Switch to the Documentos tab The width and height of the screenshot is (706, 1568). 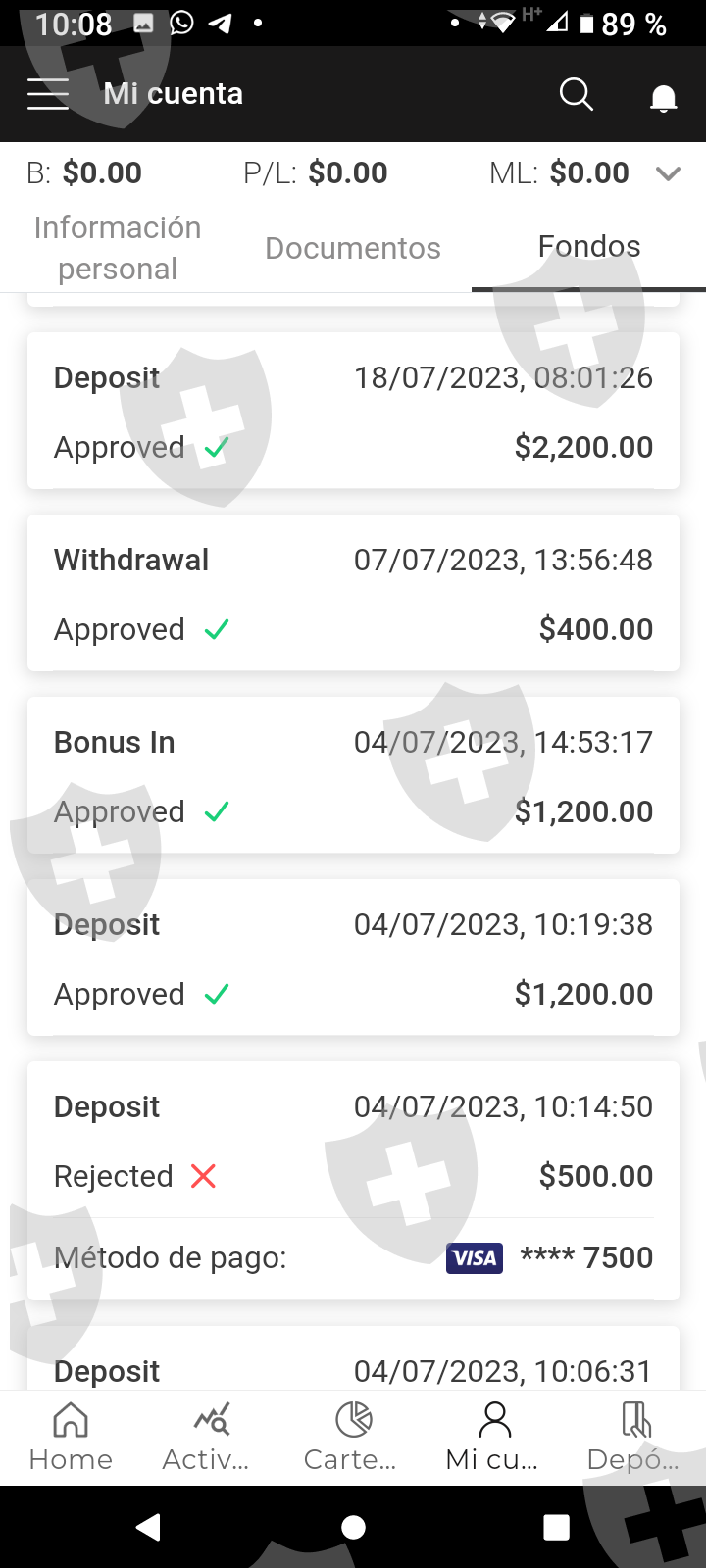coord(353,248)
